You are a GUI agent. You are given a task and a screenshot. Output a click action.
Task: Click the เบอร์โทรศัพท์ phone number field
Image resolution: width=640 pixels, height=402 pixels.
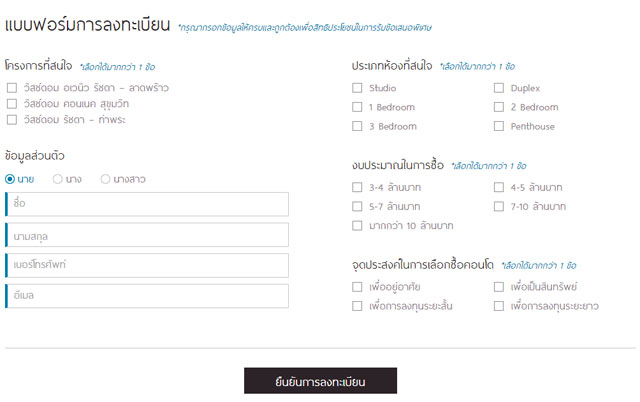[148, 265]
